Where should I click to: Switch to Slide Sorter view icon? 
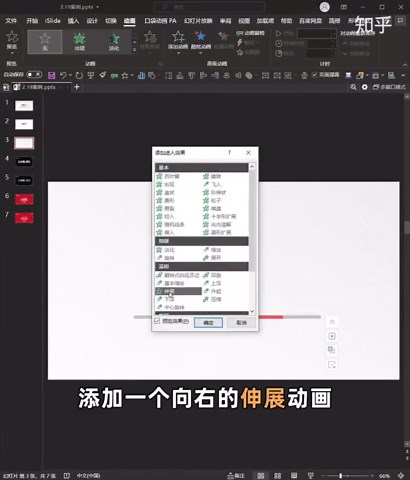tap(277, 476)
